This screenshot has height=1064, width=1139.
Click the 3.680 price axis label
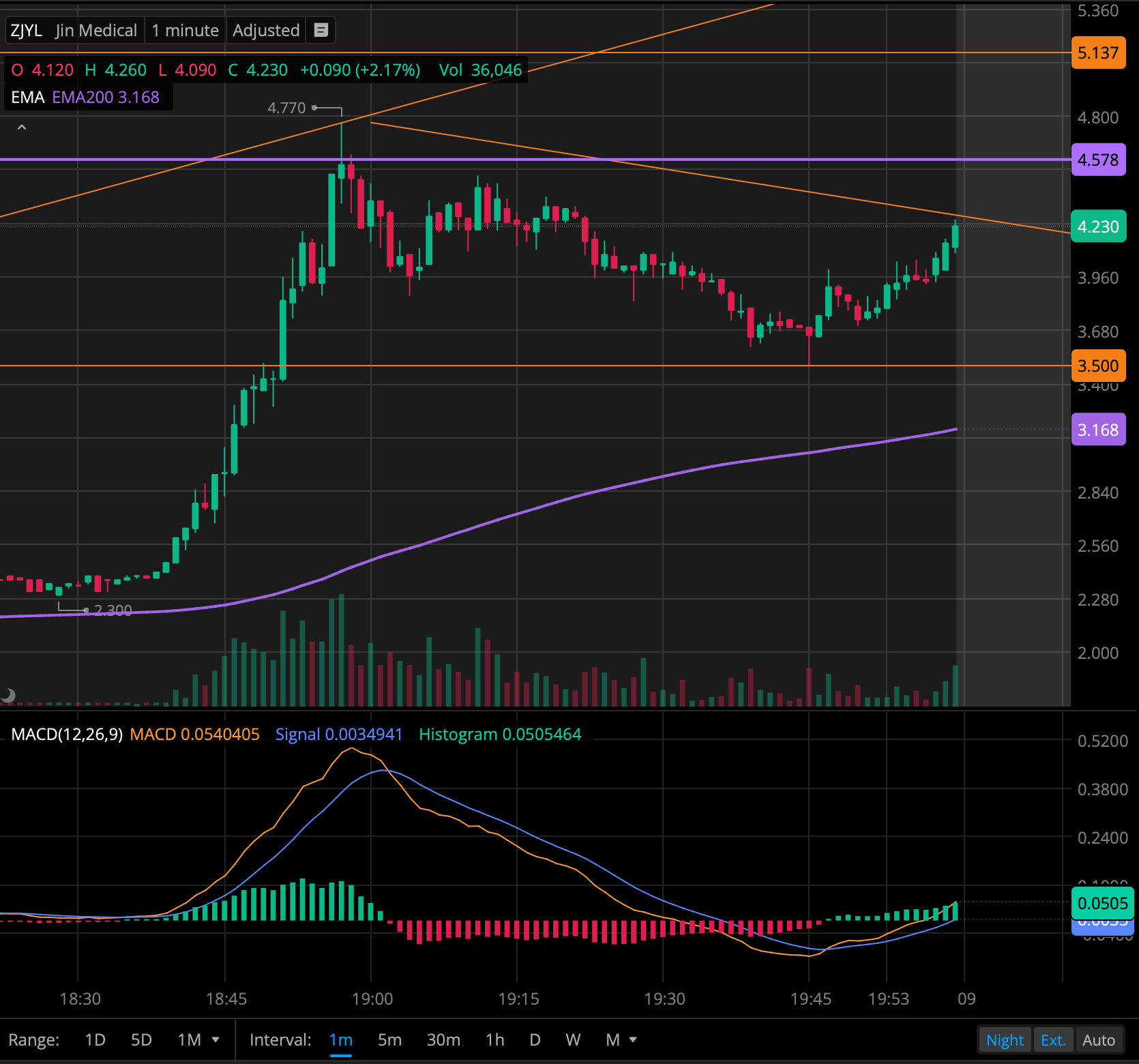[1098, 331]
